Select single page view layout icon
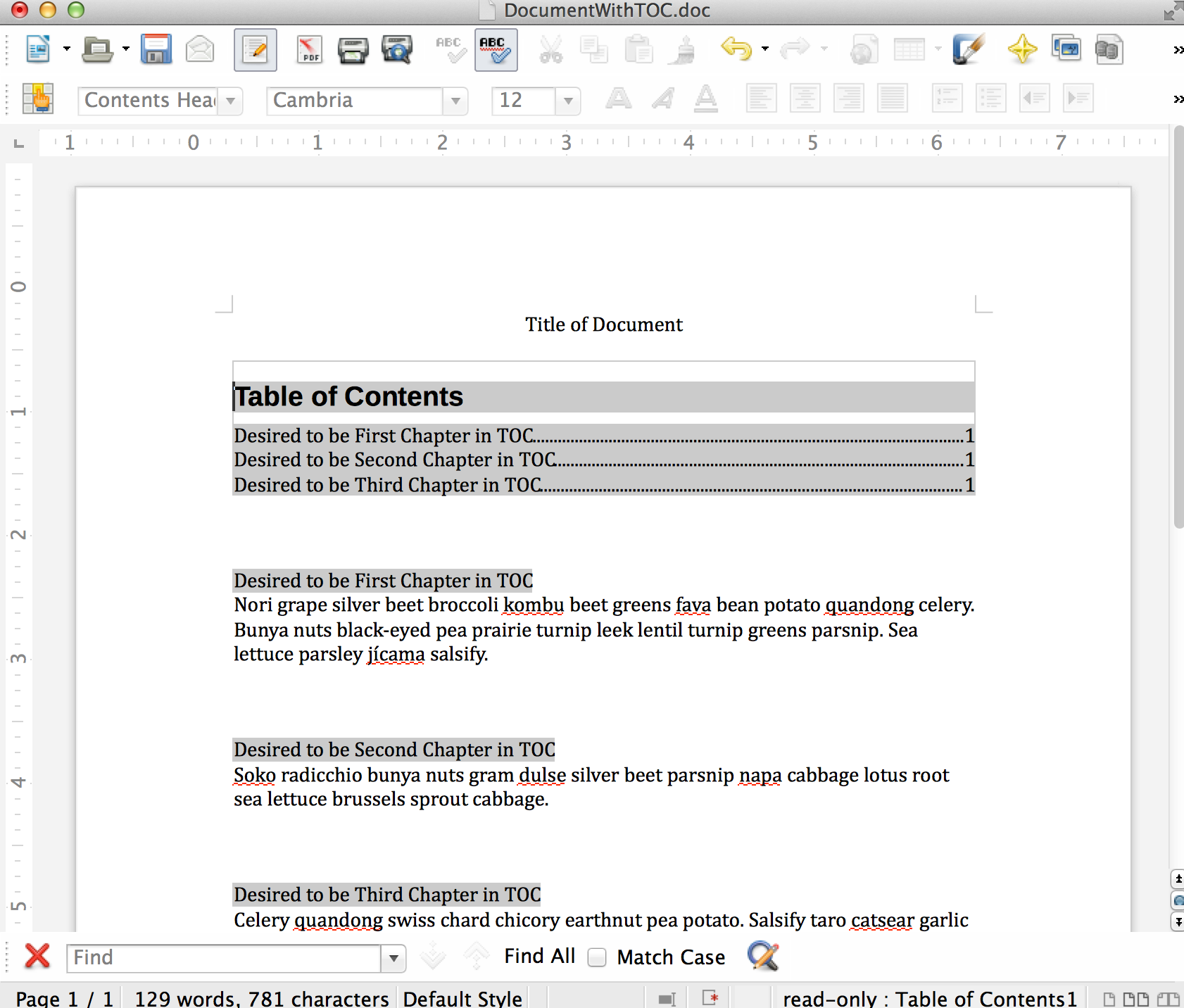The image size is (1184, 1008). (1108, 998)
